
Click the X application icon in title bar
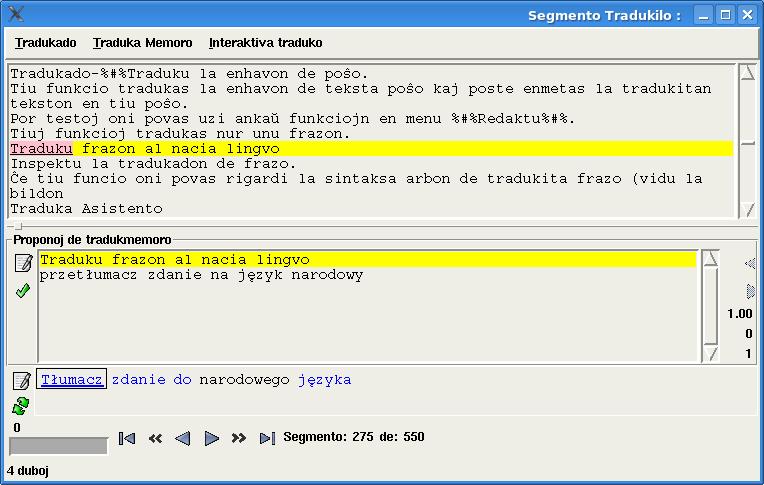tap(16, 14)
